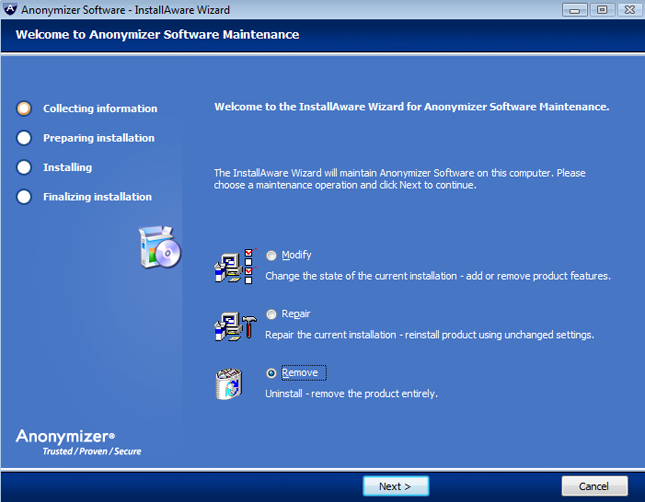Click the Welcome to Anonymizer Software Maintenance header
The width and height of the screenshot is (645, 502).
[157, 35]
